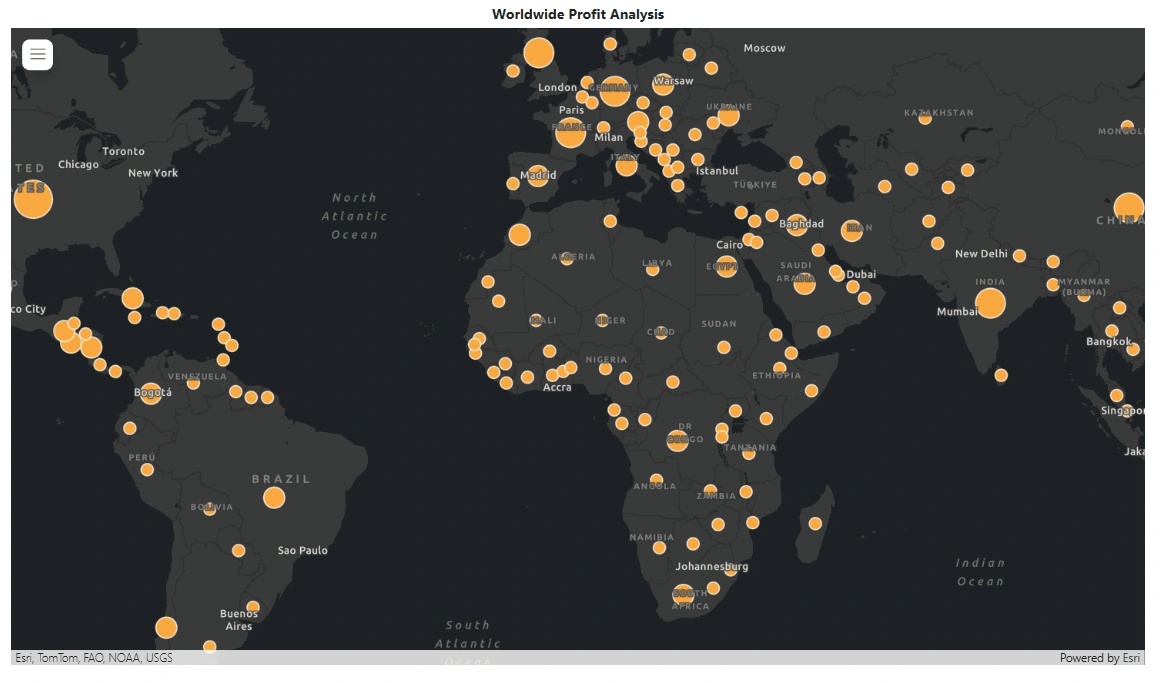Click the Buenos Aires city label

coord(239,620)
